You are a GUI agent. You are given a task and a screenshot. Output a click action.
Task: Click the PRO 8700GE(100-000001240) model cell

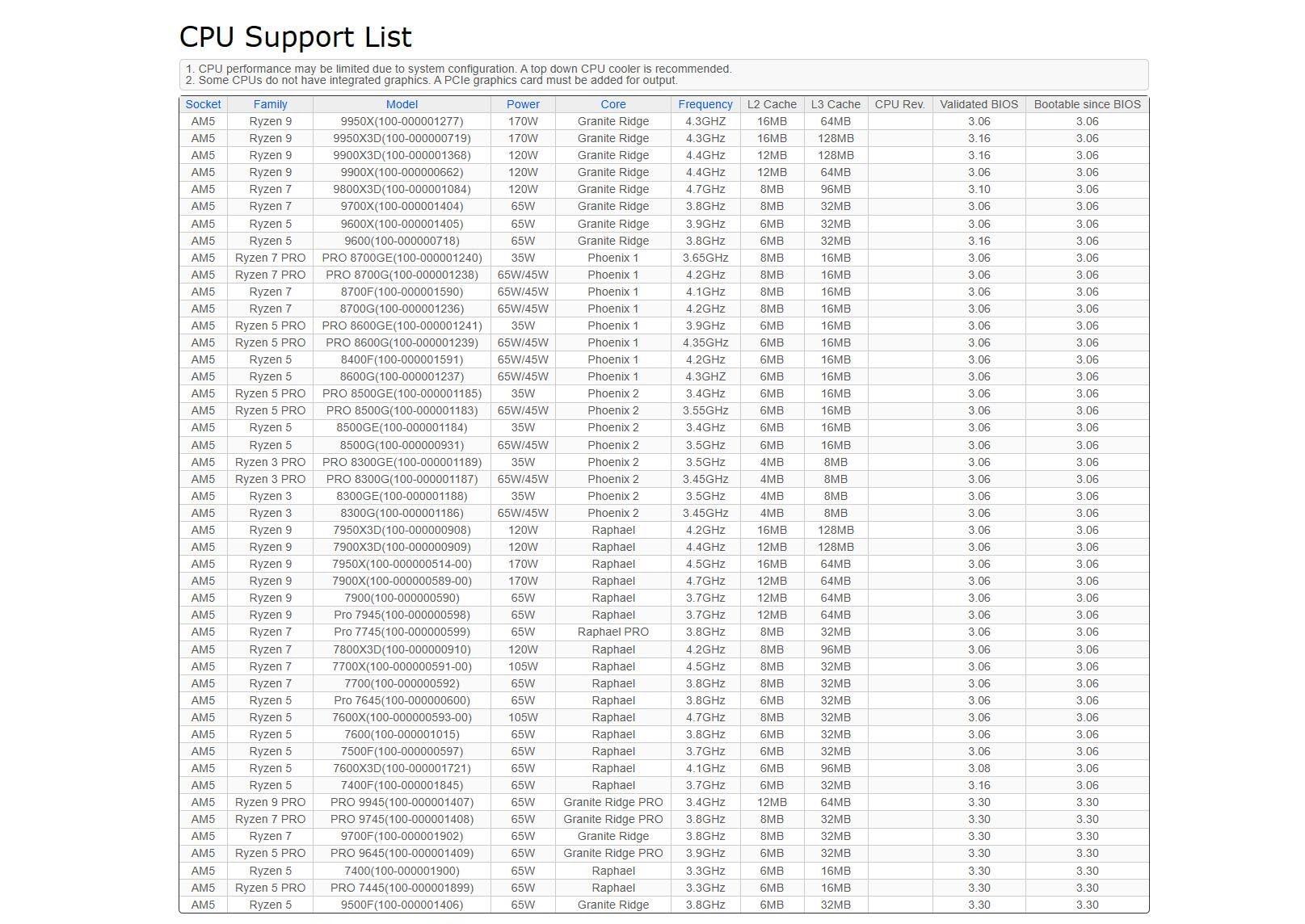pyautogui.click(x=402, y=258)
